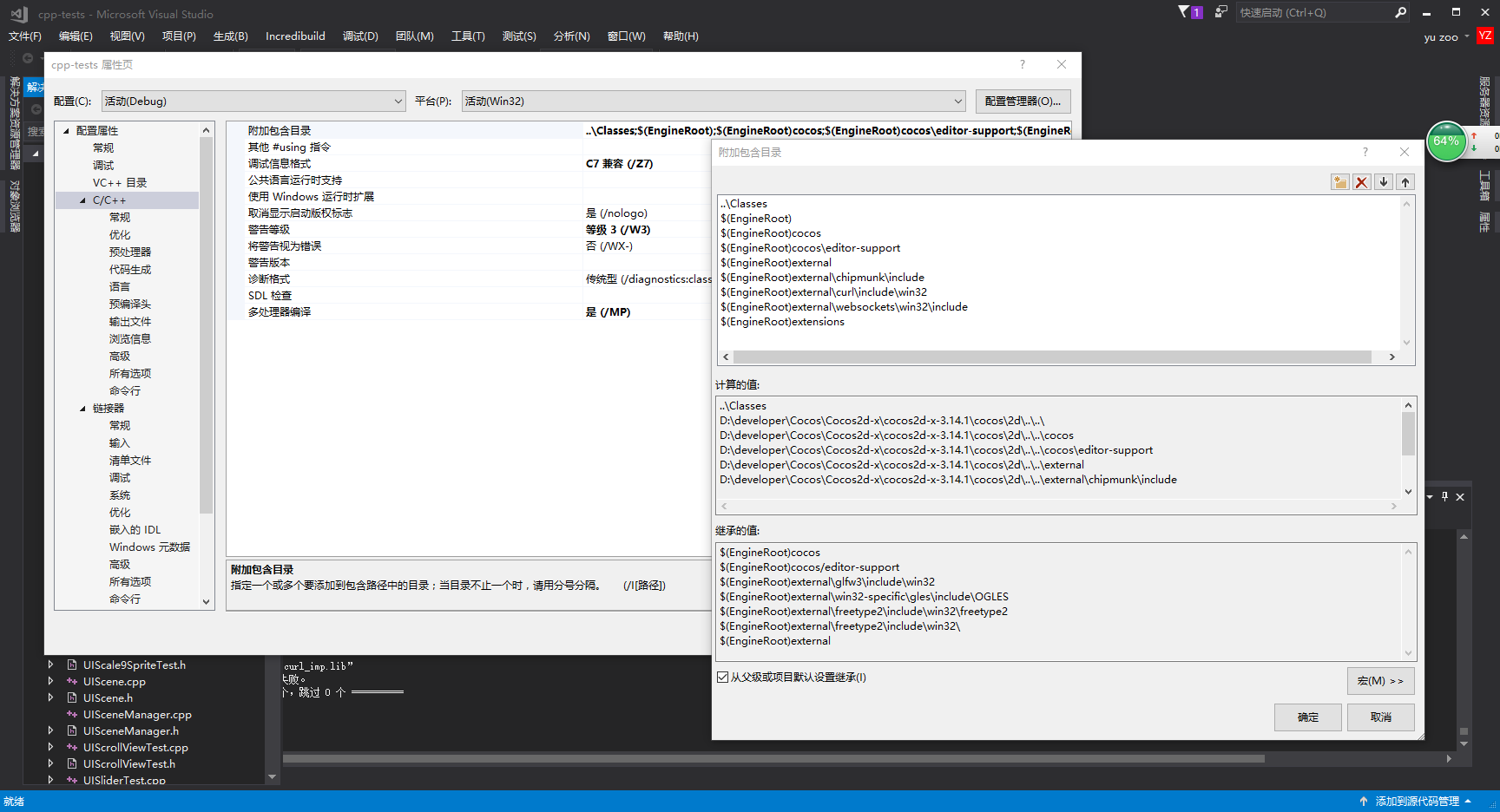
Task: Open the 工具(T) menu
Action: click(x=468, y=36)
